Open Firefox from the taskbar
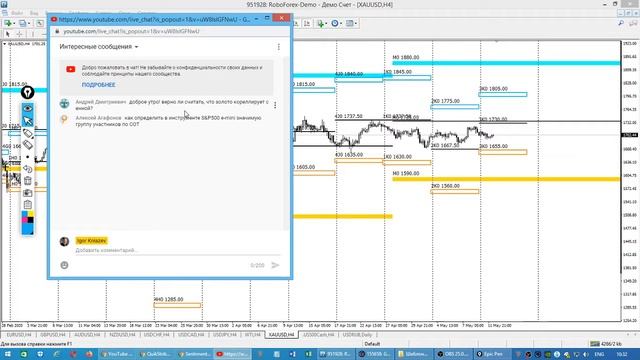The image size is (640, 360). (89, 354)
